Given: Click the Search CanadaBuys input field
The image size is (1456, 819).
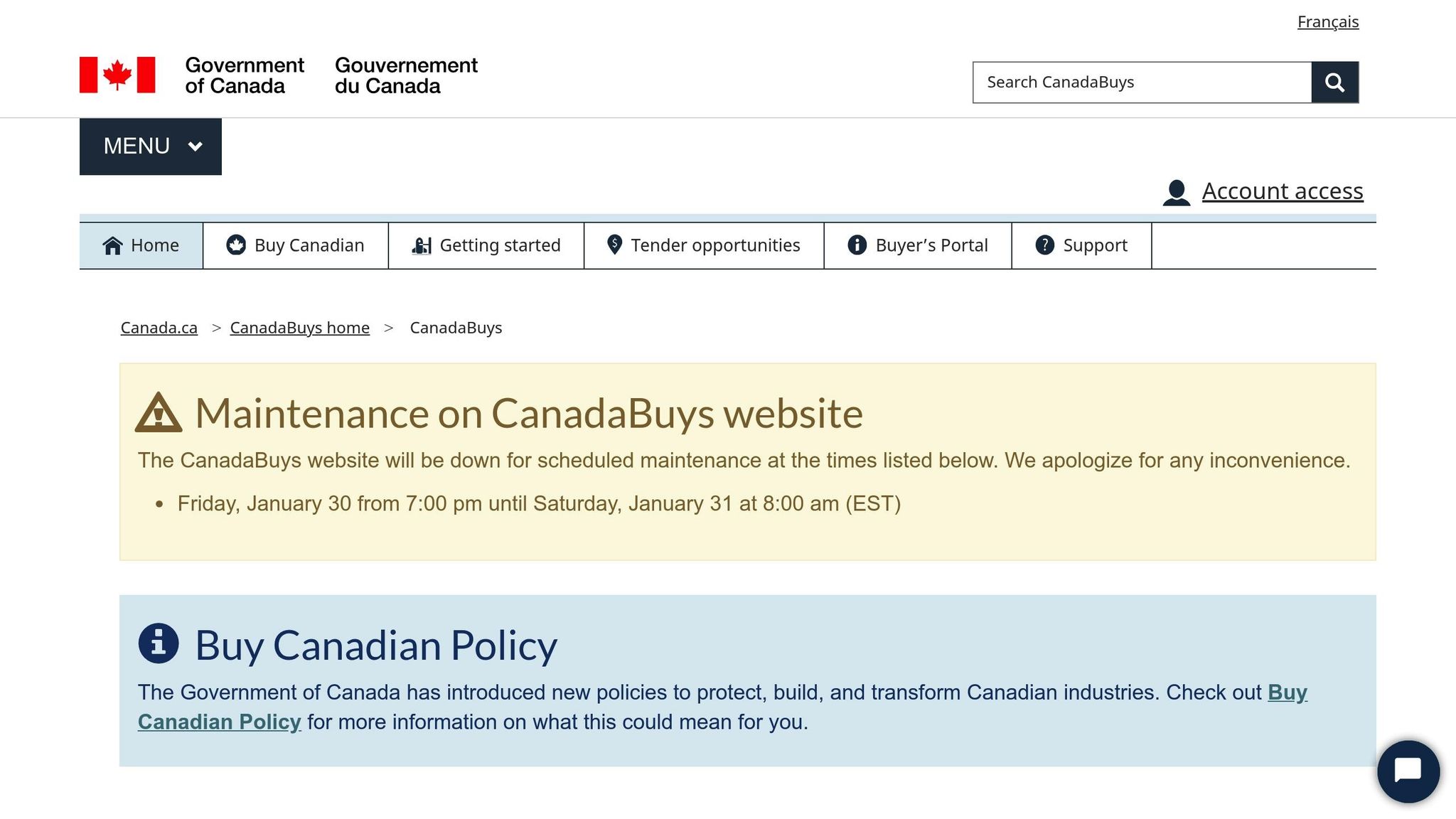Looking at the screenshot, I should click(1141, 82).
